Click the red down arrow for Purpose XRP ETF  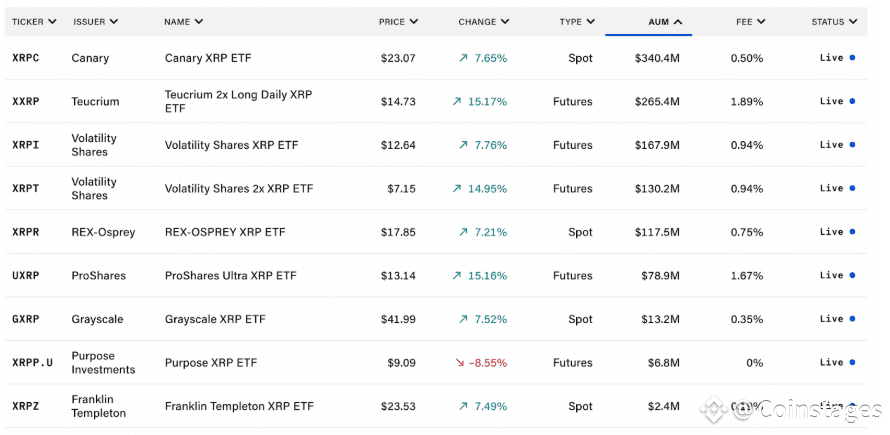point(459,363)
